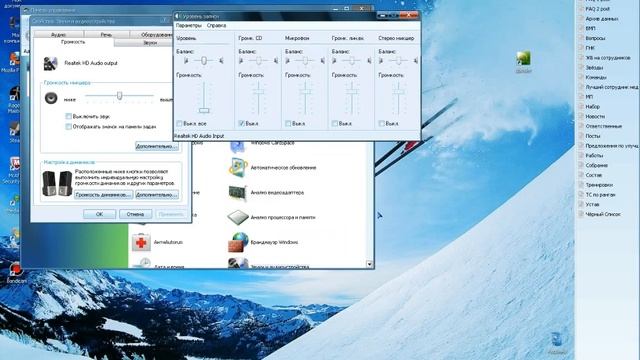Screen dimensions: 640x360
Task: Toggle Выкл. все checkbox in Уровень column
Action: [x=179, y=123]
